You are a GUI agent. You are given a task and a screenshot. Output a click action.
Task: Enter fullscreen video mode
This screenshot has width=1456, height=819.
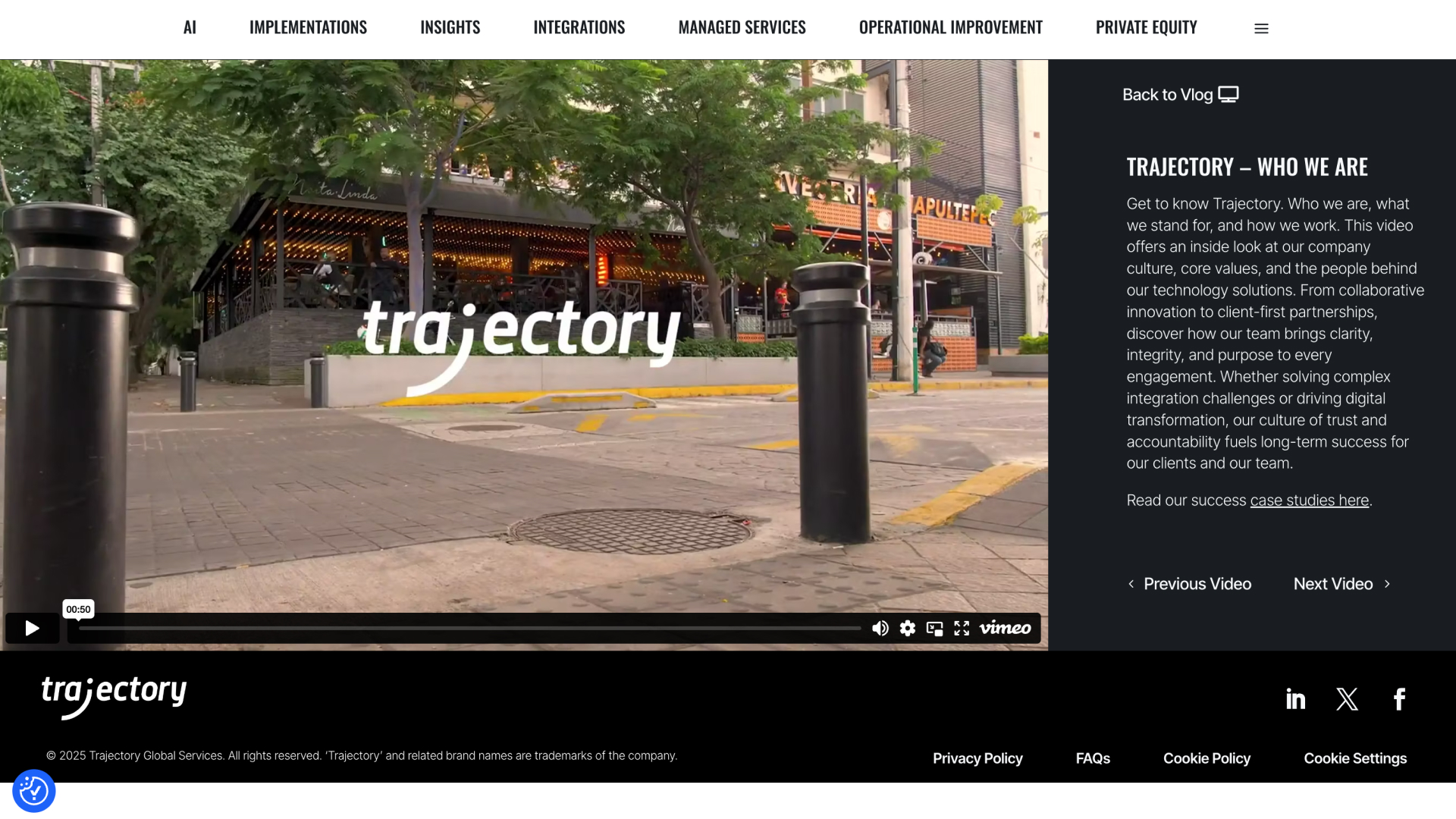coord(962,628)
